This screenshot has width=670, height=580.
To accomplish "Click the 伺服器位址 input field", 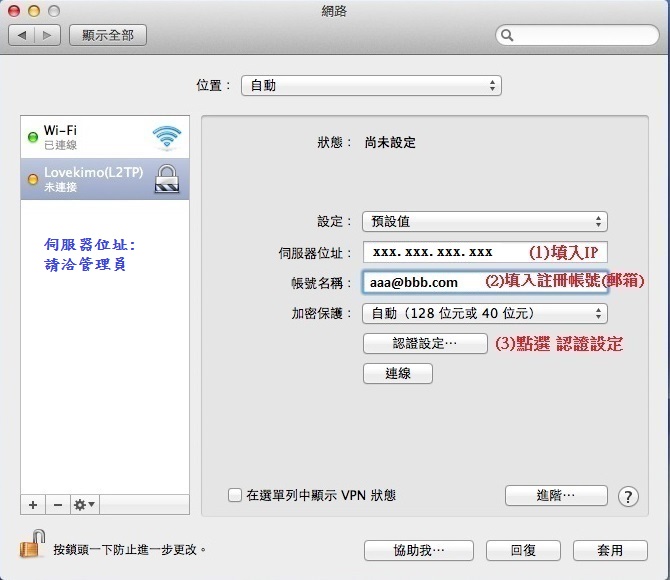I will coord(485,252).
